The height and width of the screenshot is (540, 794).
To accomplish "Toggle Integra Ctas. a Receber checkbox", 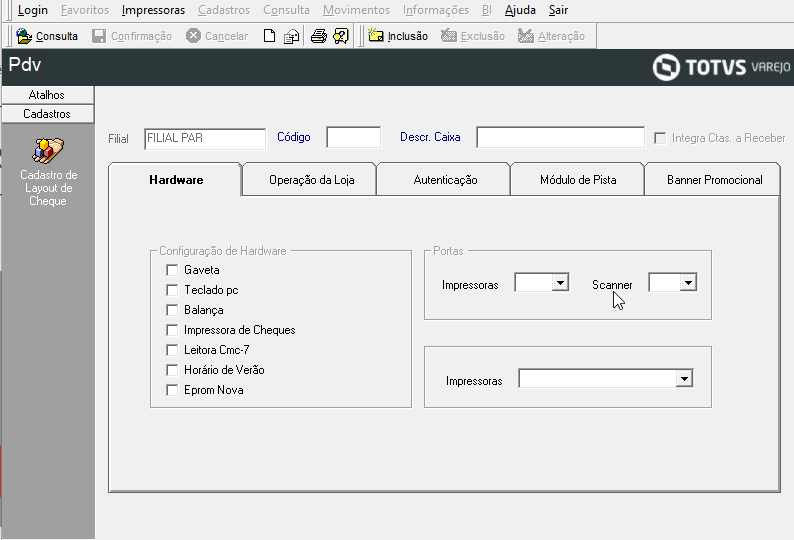I will point(660,138).
